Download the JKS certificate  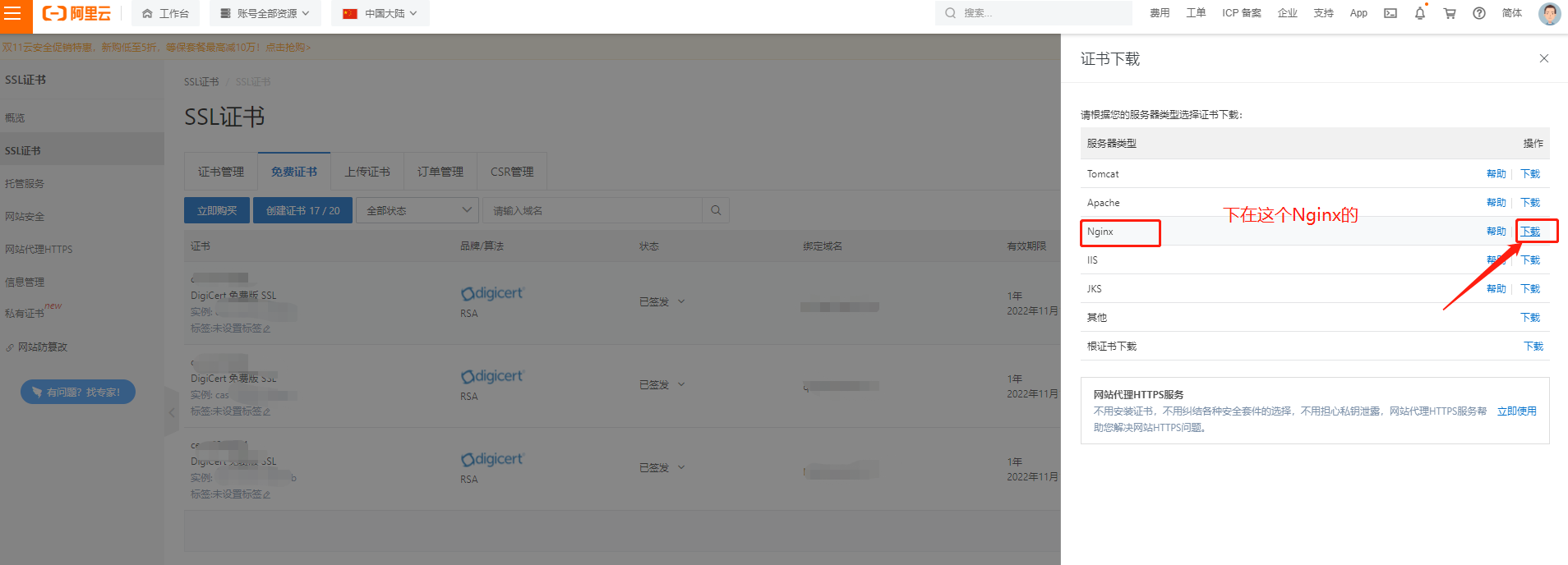[x=1530, y=289]
